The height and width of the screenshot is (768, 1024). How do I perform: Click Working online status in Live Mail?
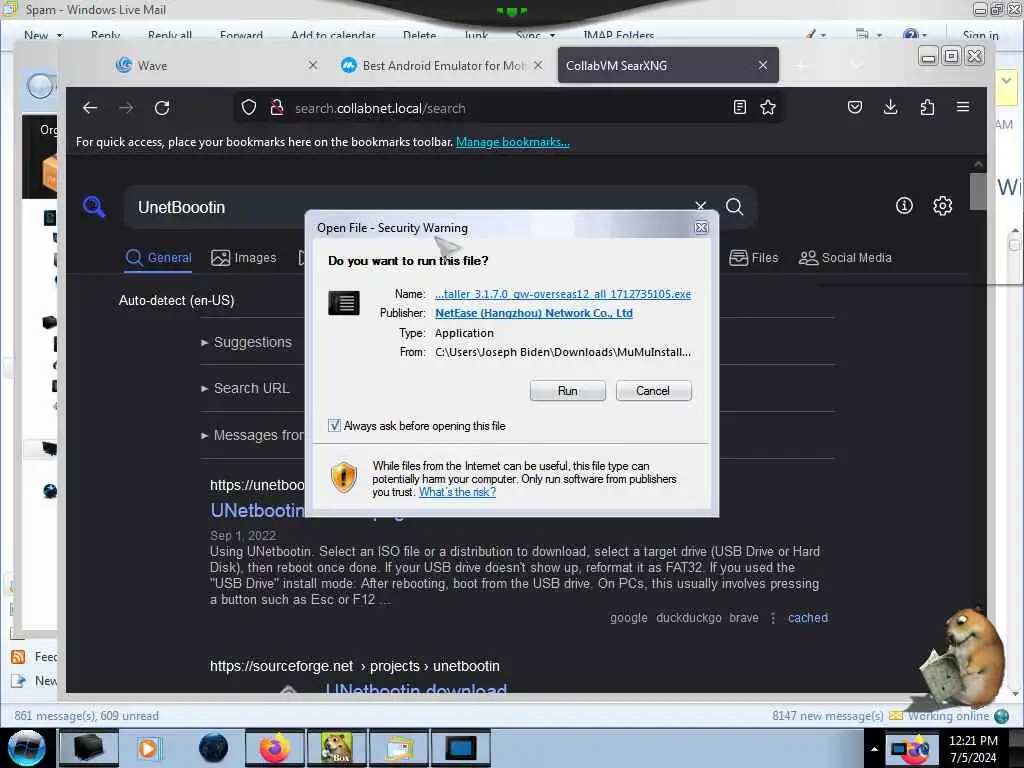click(x=948, y=716)
